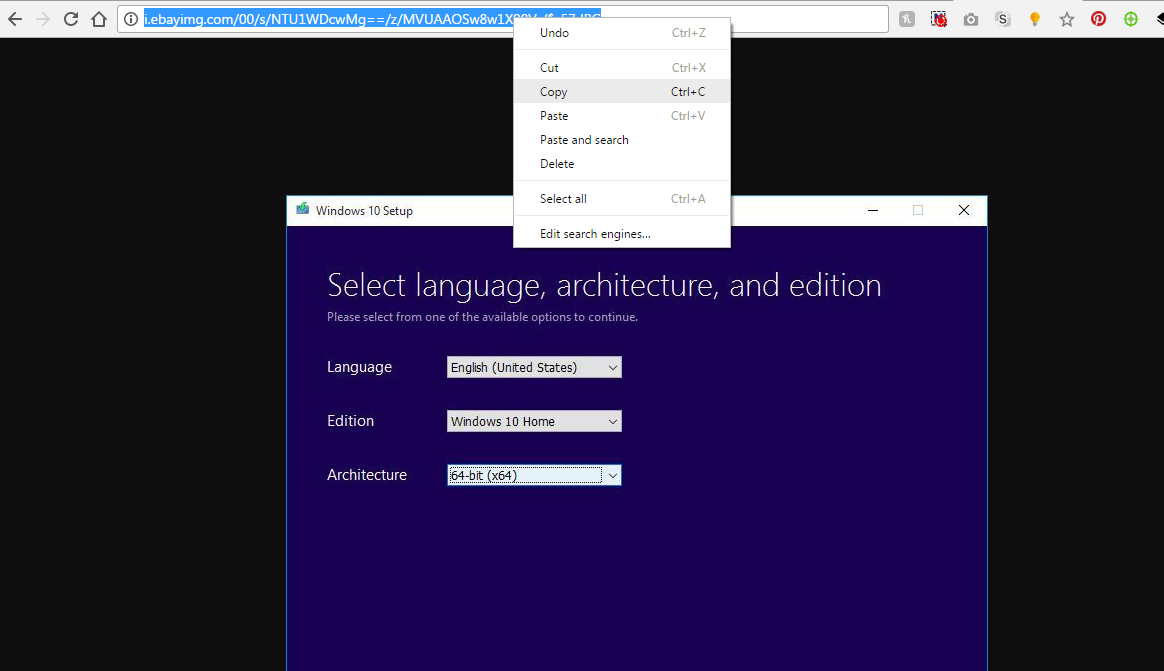Choose Copy from the context menu
Image resolution: width=1164 pixels, height=671 pixels.
tap(622, 91)
